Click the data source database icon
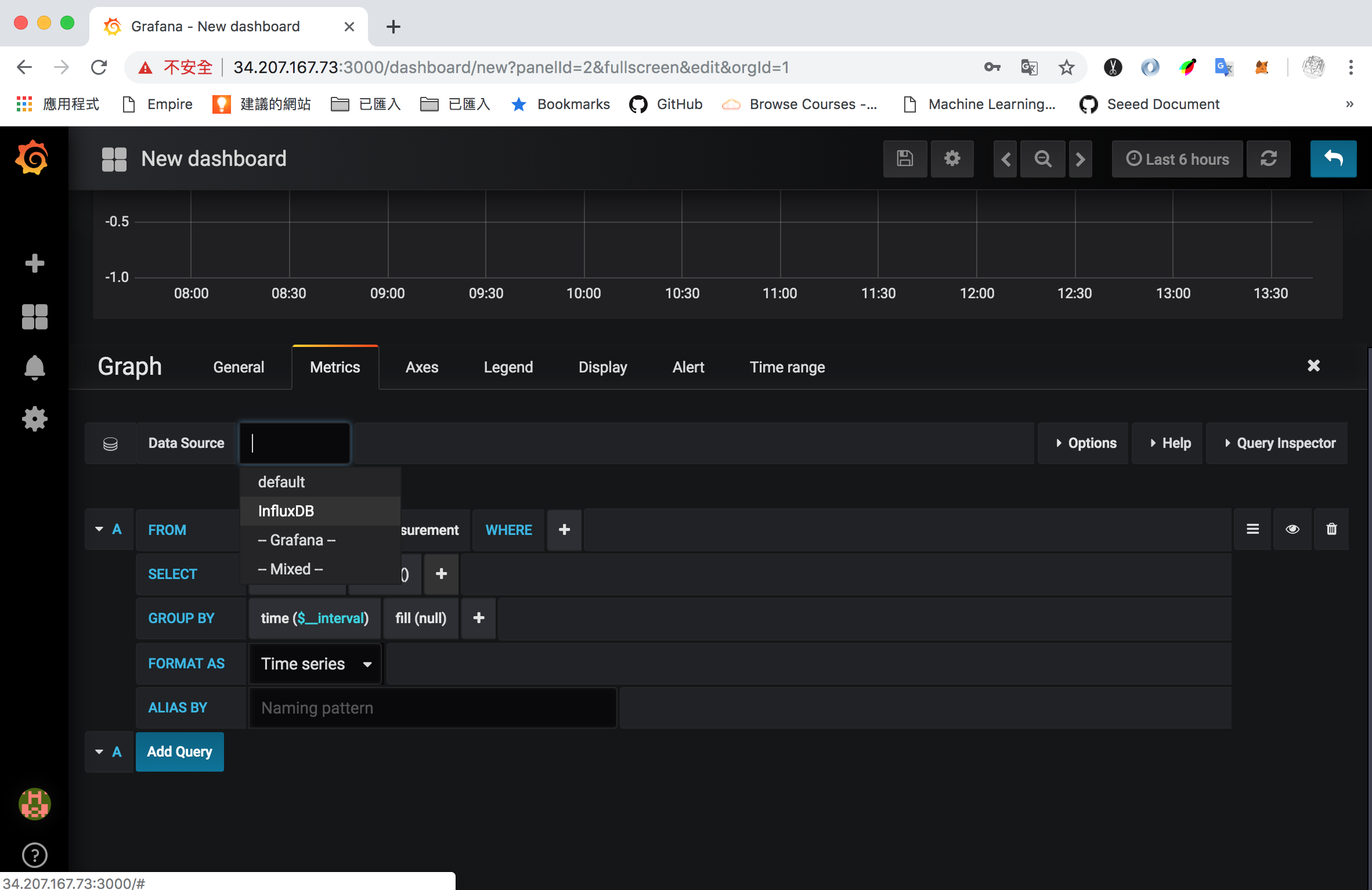The width and height of the screenshot is (1372, 890). point(110,443)
